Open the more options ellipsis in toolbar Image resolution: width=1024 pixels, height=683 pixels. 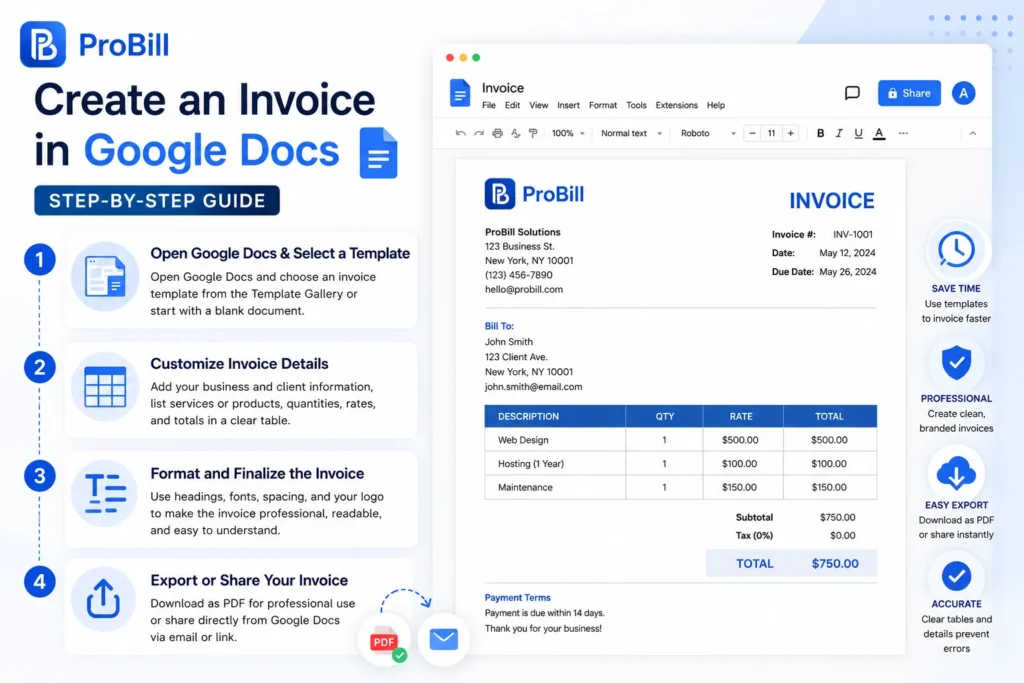(x=903, y=133)
